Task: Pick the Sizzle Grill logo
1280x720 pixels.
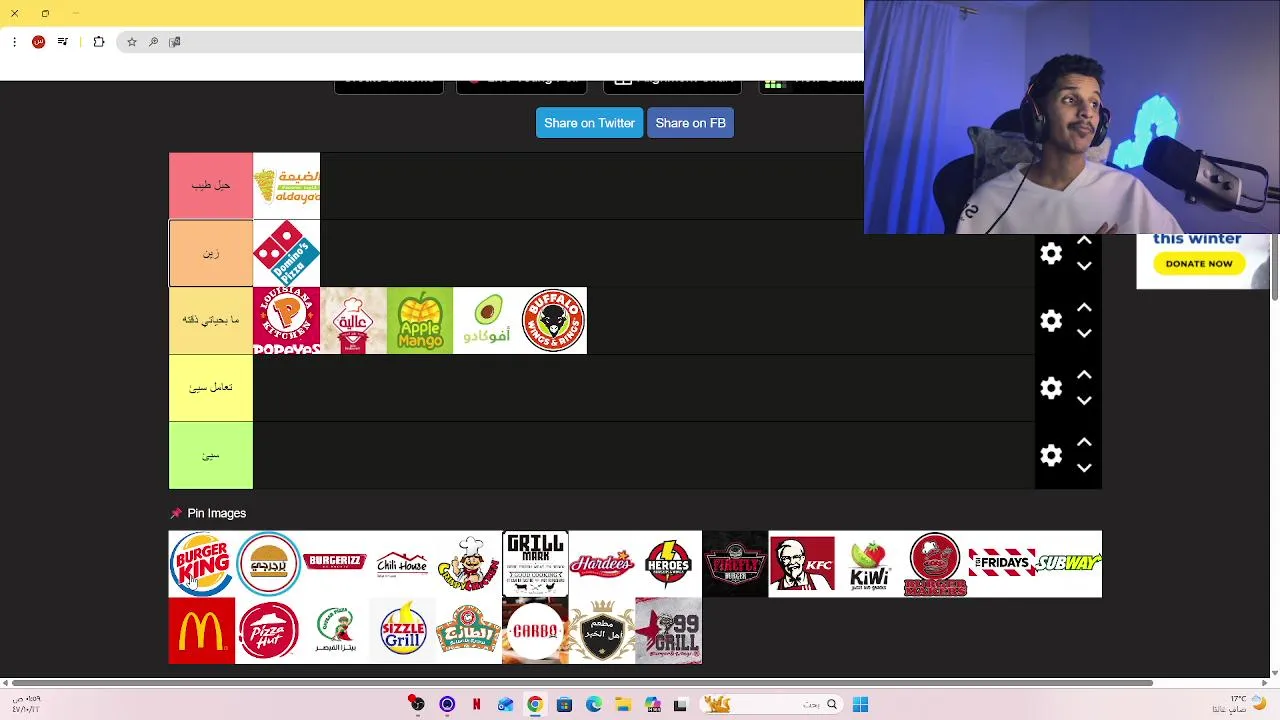Action: 402,631
